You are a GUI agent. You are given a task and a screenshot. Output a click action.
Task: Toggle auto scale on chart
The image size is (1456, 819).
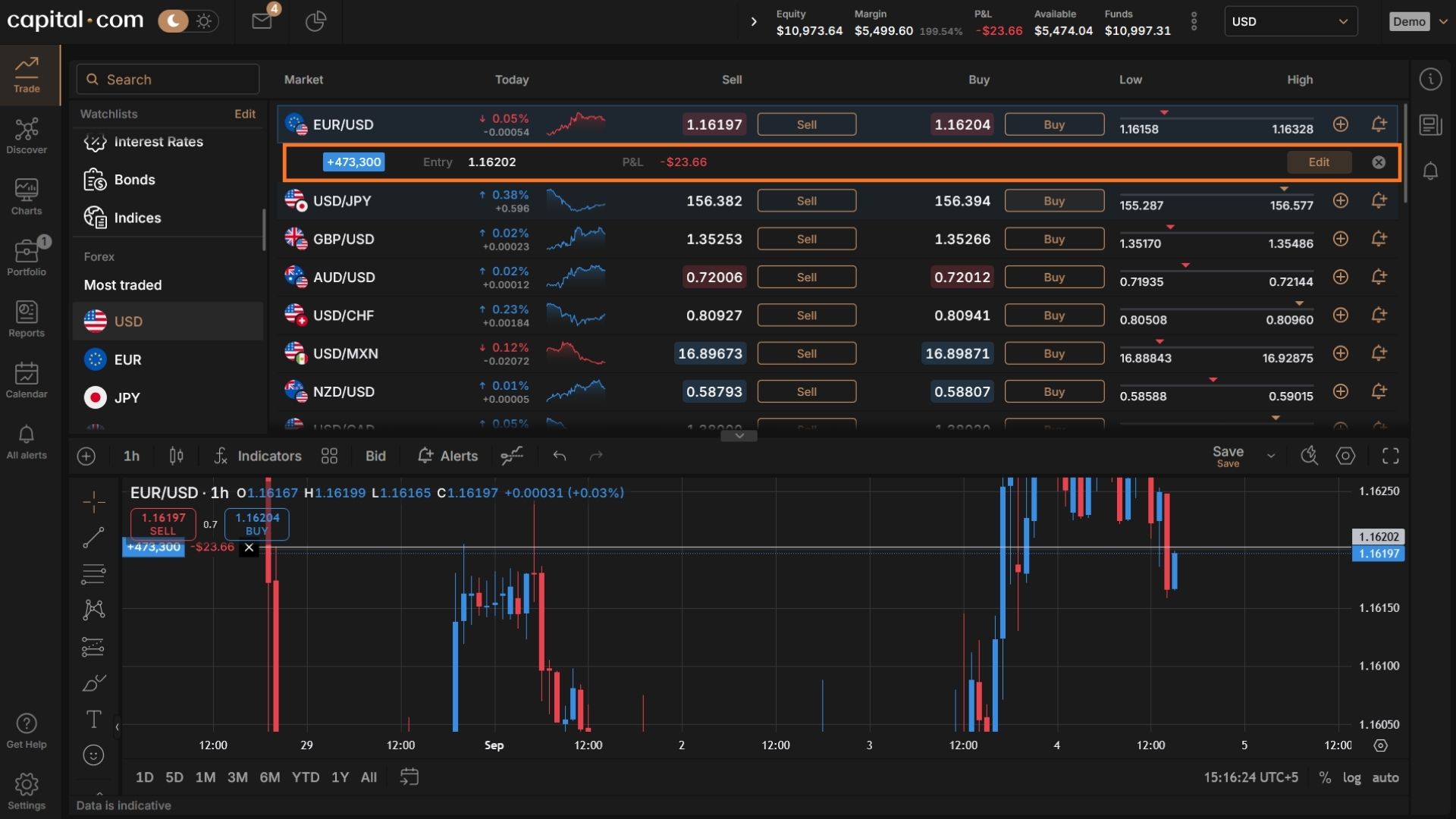tap(1385, 777)
